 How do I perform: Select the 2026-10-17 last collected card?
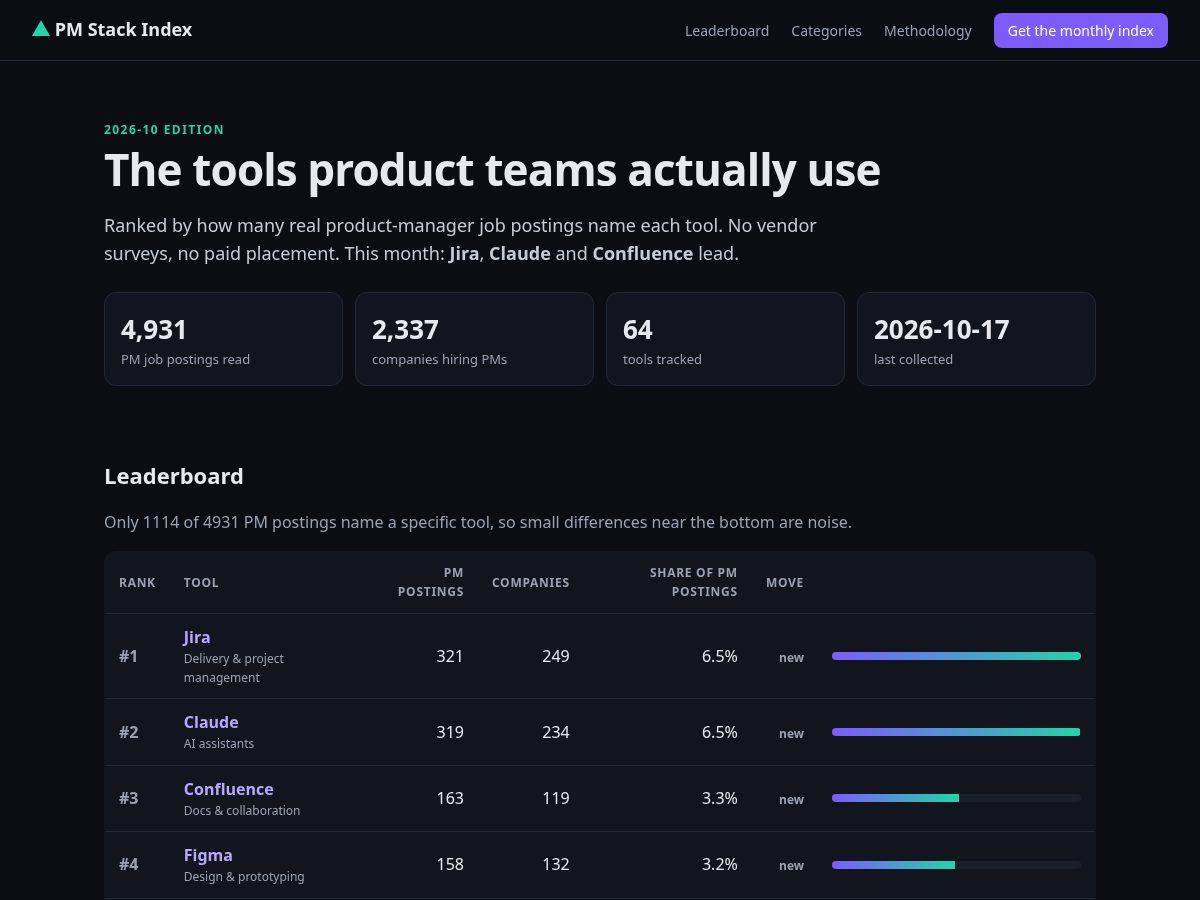pyautogui.click(x=976, y=339)
